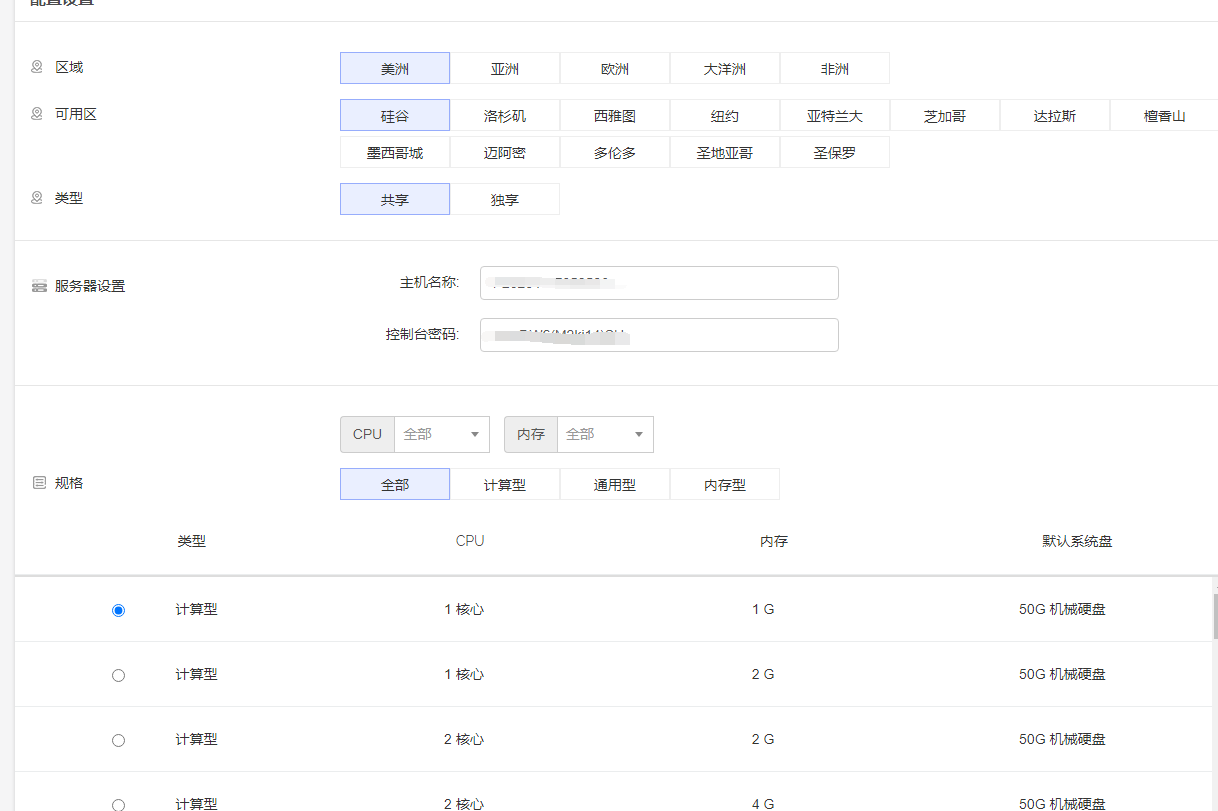Click the pin icon beside 类型

point(37,198)
